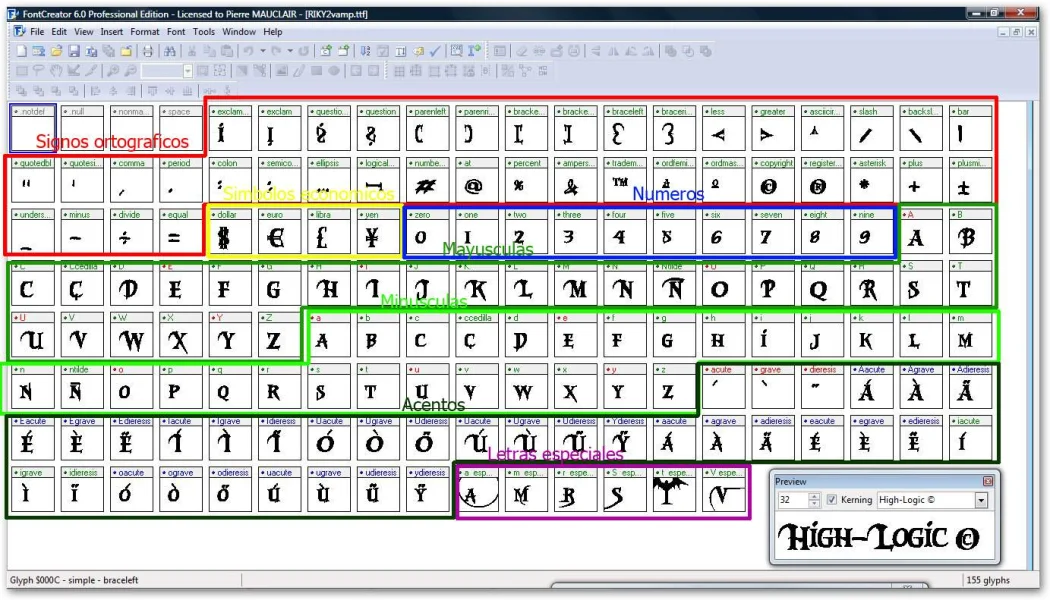Image resolution: width=1050 pixels, height=600 pixels.
Task: Click the zoom in magnifier icon
Action: (113, 71)
